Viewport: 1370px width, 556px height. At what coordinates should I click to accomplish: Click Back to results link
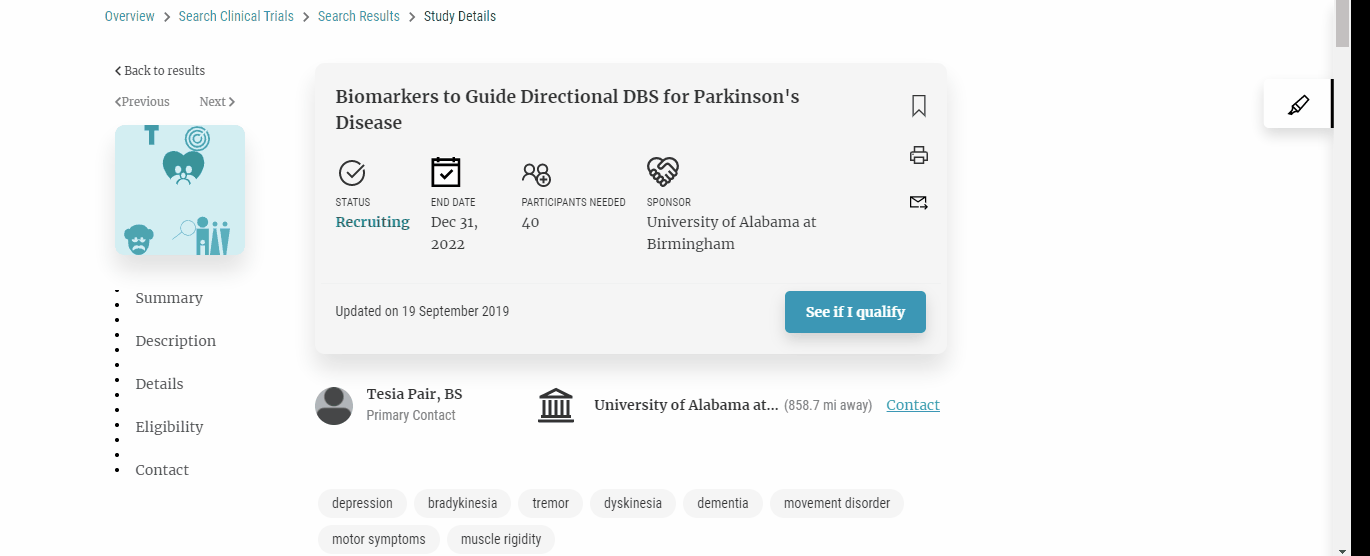(x=160, y=71)
